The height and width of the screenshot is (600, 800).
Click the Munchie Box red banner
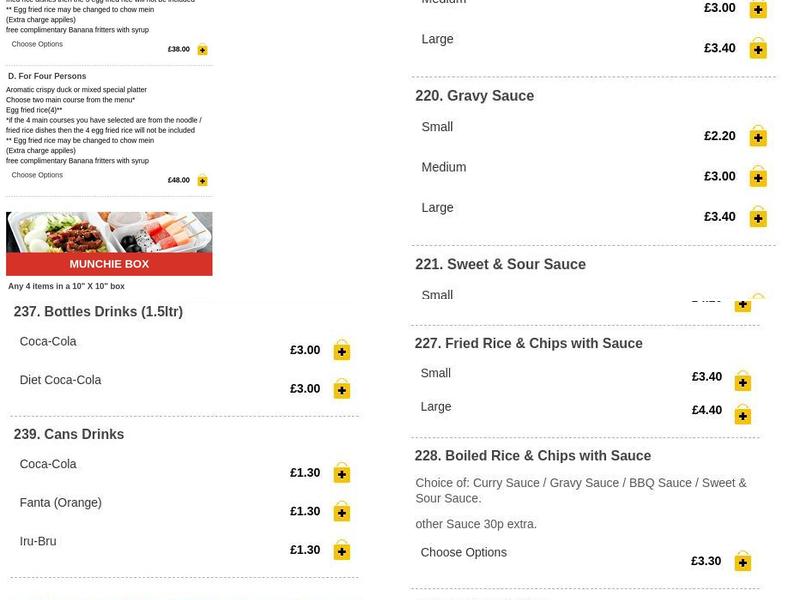pos(109,264)
